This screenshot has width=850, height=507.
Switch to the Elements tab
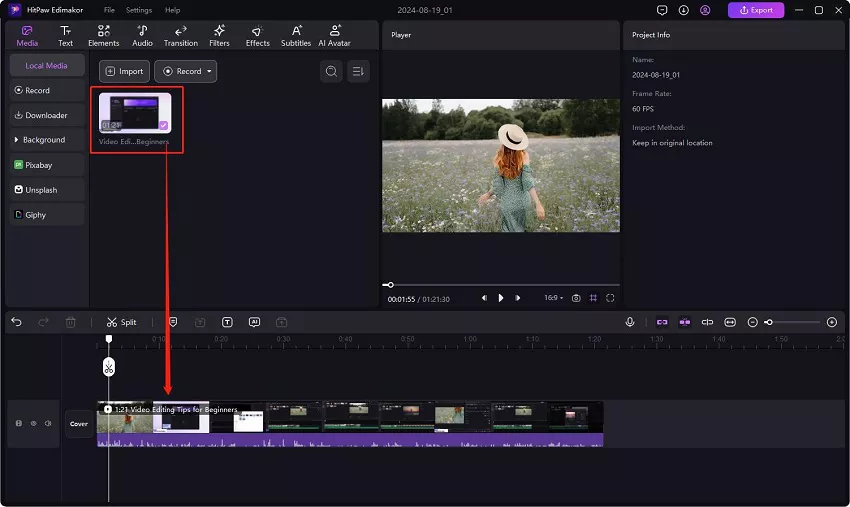pyautogui.click(x=104, y=36)
